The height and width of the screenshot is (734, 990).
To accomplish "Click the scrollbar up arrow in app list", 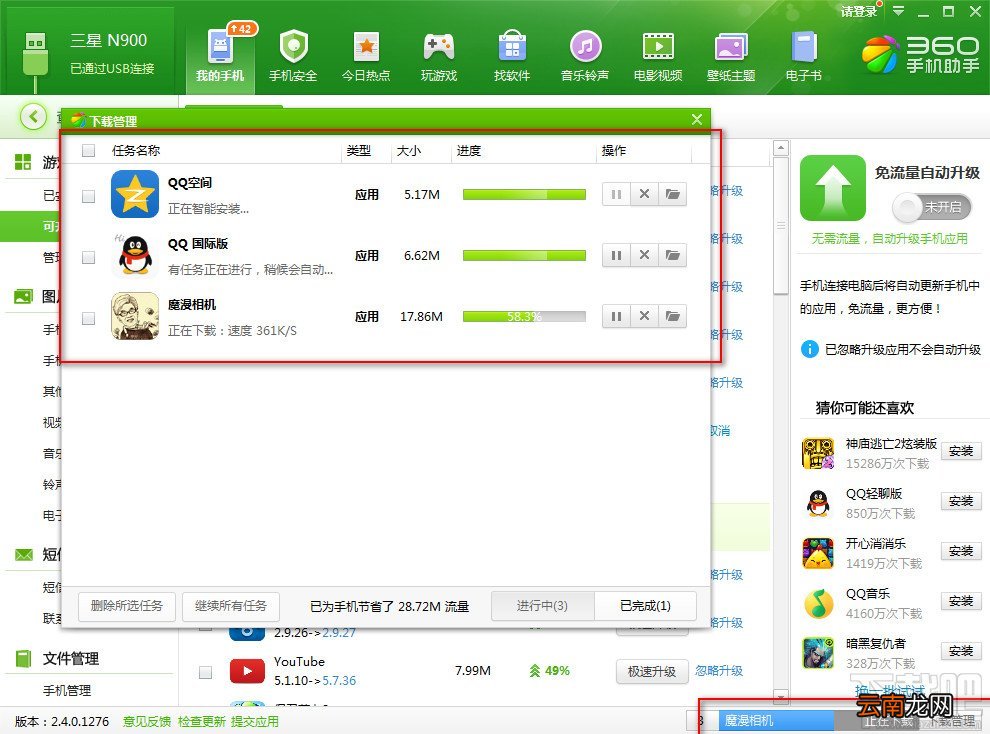I will tap(781, 148).
